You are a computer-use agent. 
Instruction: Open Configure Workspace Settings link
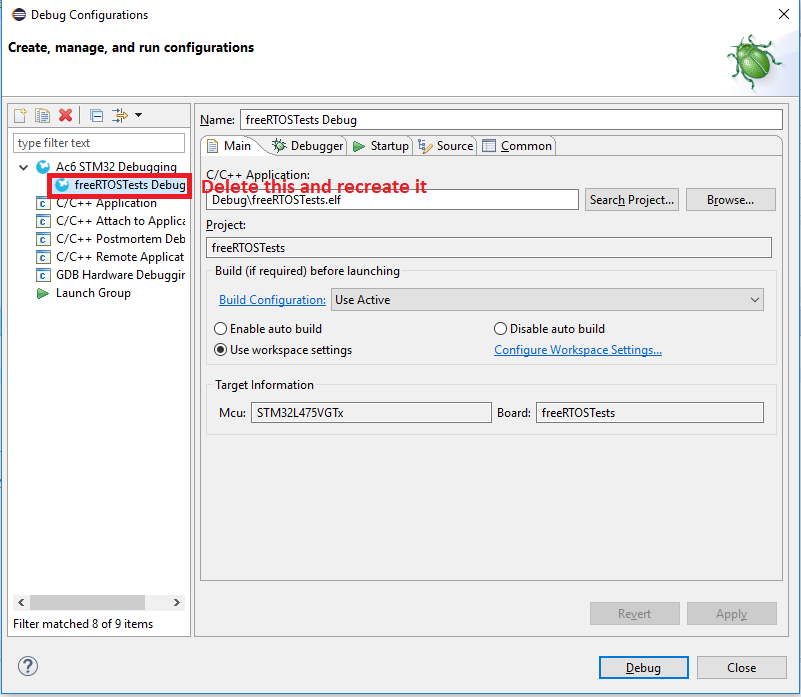click(x=578, y=350)
